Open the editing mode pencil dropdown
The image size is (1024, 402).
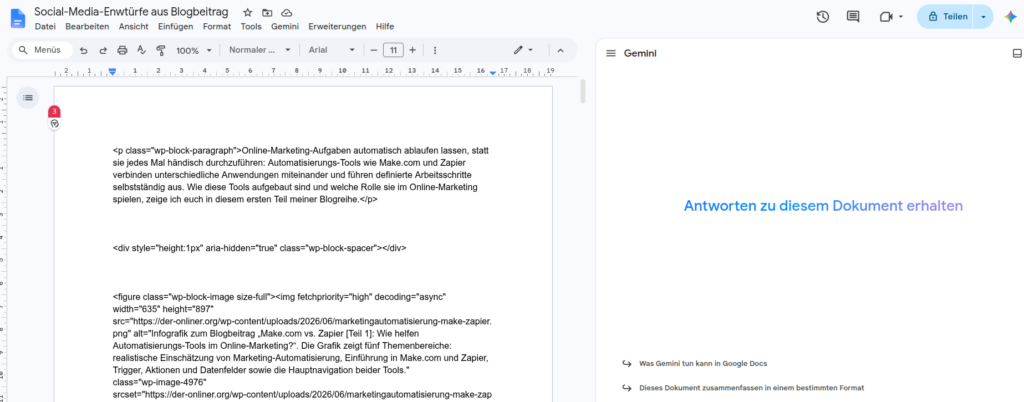pos(523,50)
